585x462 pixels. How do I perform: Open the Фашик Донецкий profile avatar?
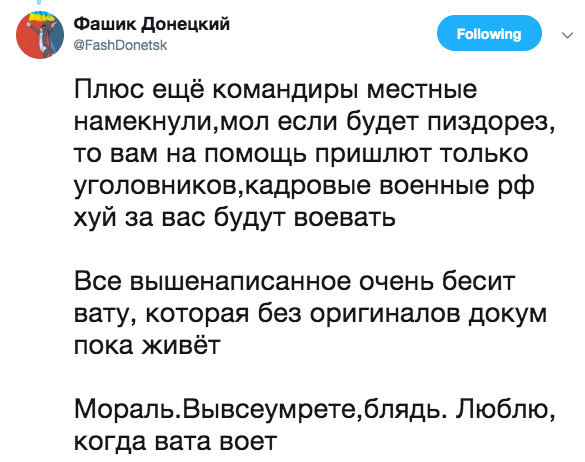pos(40,35)
